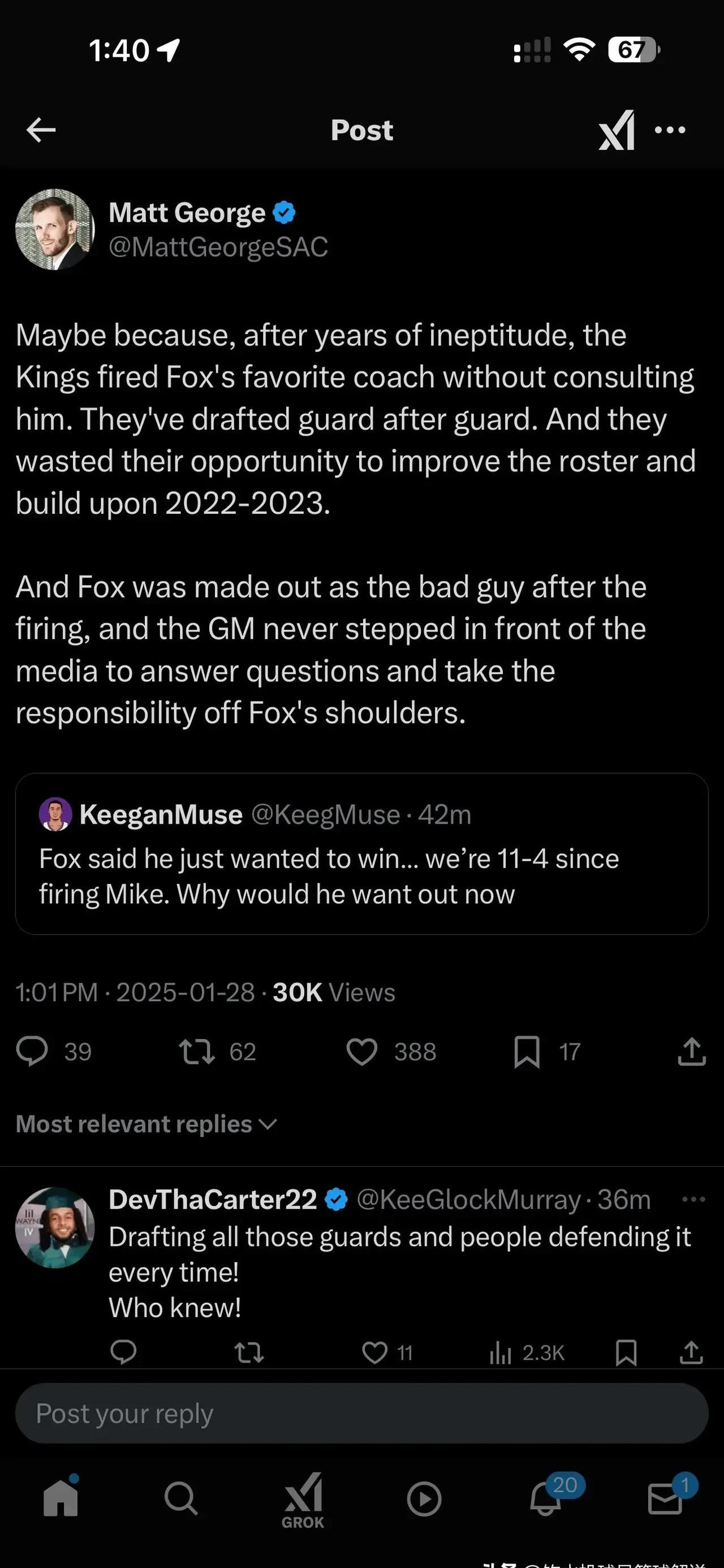
Task: Open Grok from the top header icon
Action: [616, 129]
